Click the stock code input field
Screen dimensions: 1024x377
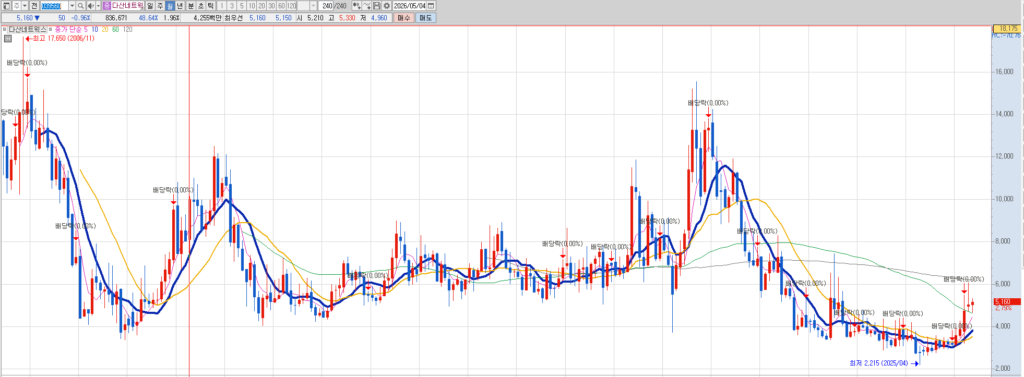click(x=54, y=6)
